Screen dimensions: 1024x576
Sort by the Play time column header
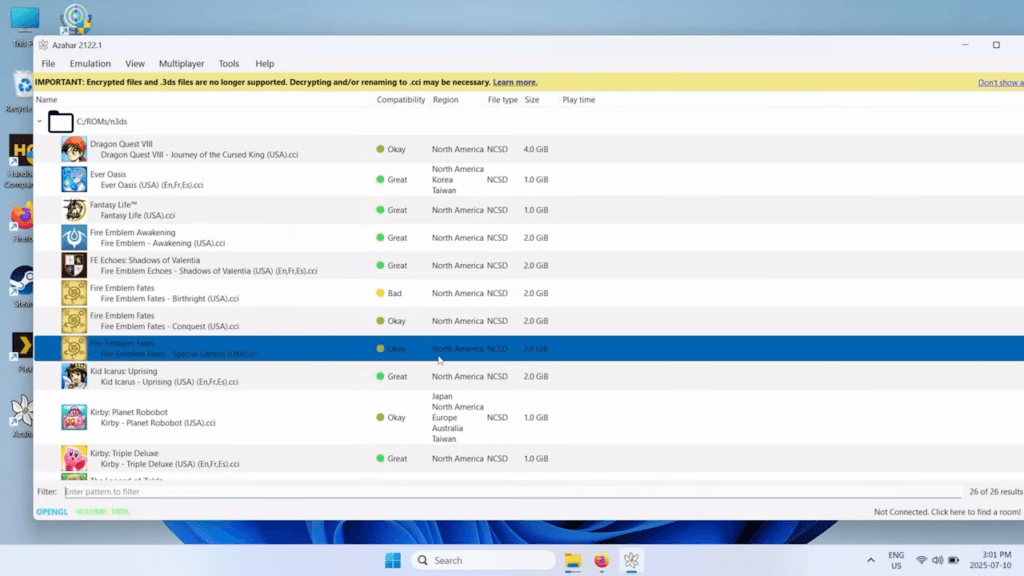pyautogui.click(x=579, y=100)
